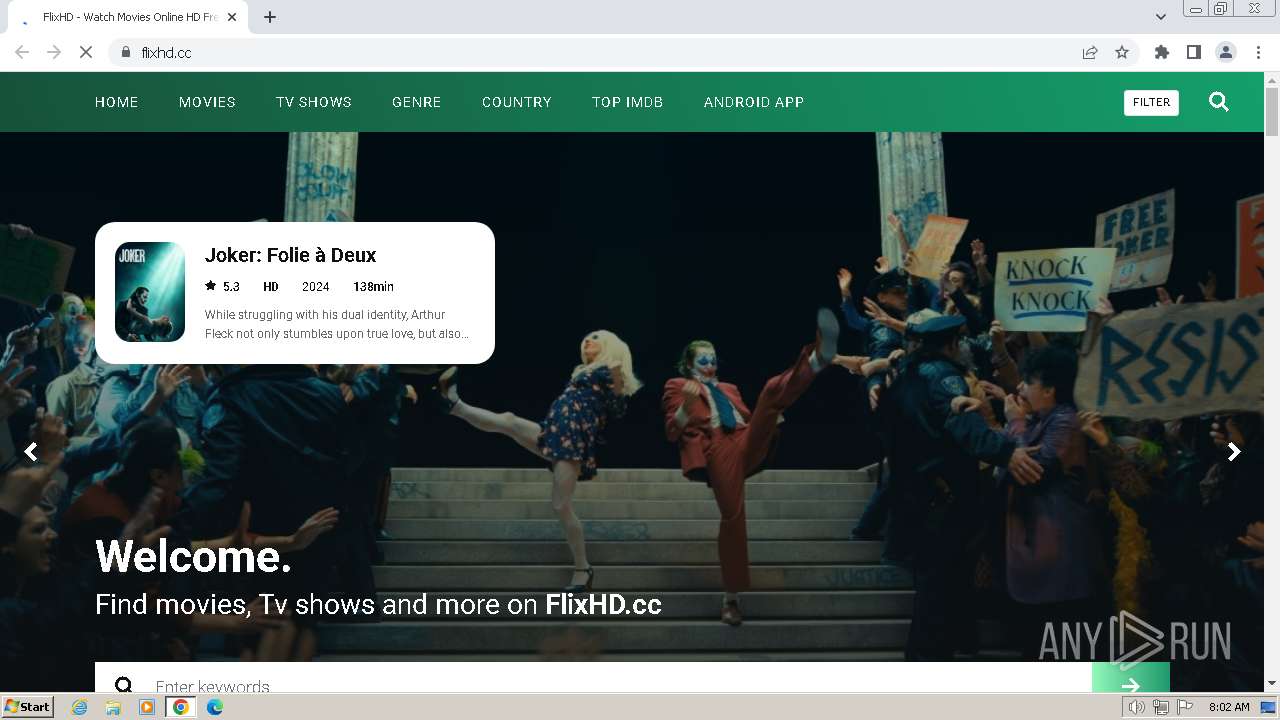Click the 5.3 star rating
The image size is (1280, 720).
pos(223,286)
